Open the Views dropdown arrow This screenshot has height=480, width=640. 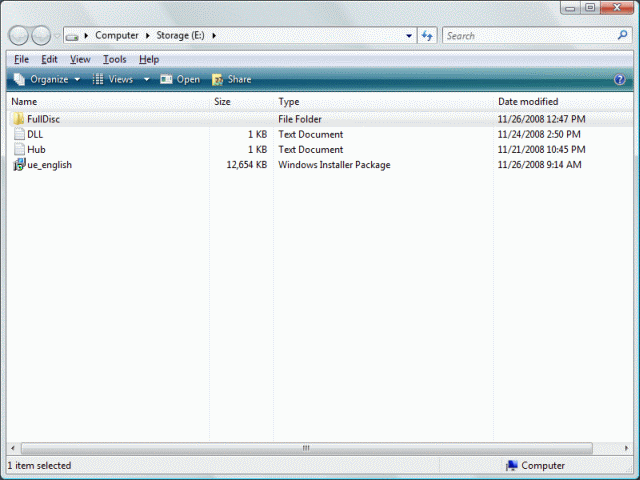[147, 79]
